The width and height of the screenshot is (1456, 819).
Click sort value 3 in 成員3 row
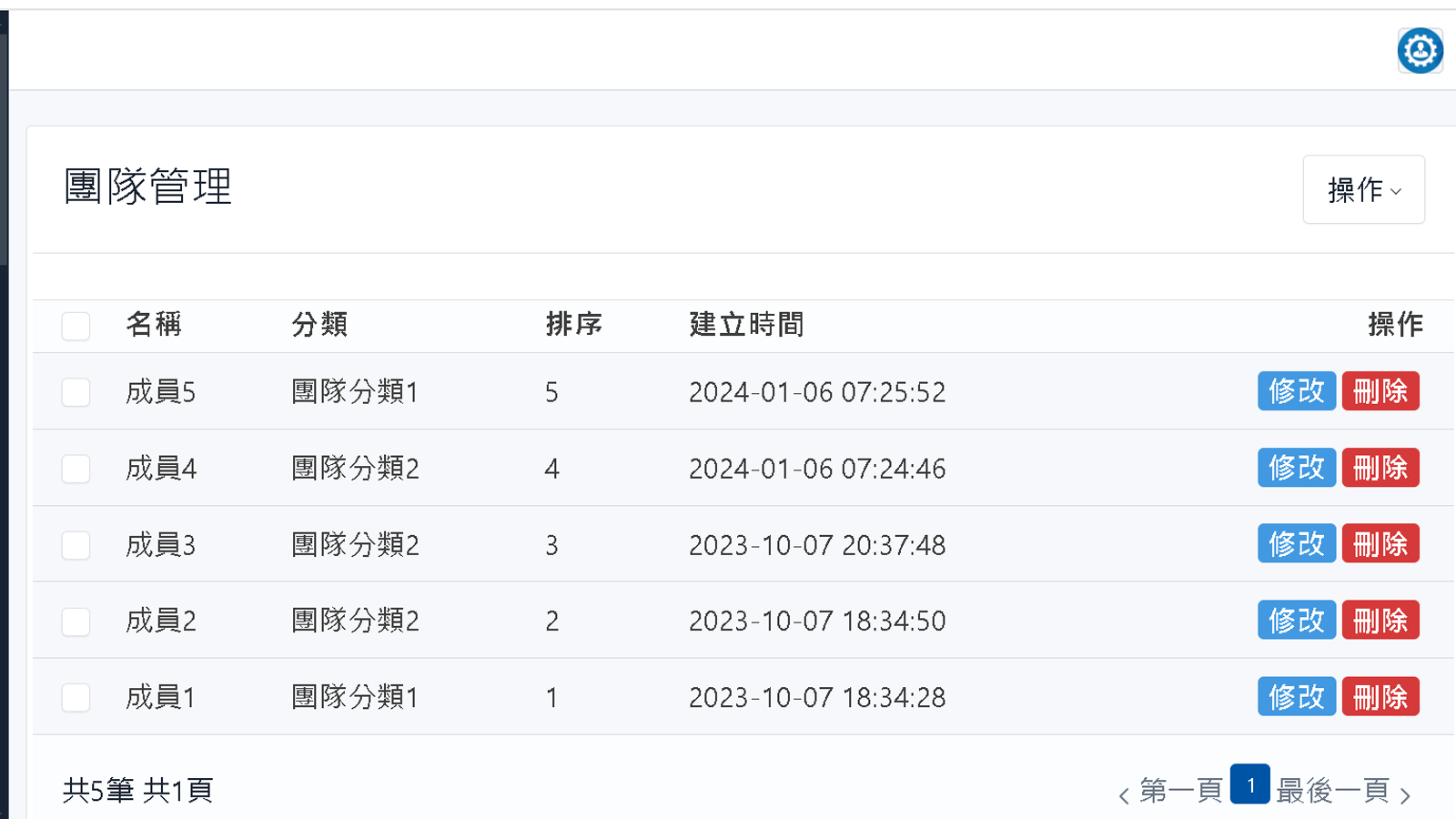(x=551, y=545)
